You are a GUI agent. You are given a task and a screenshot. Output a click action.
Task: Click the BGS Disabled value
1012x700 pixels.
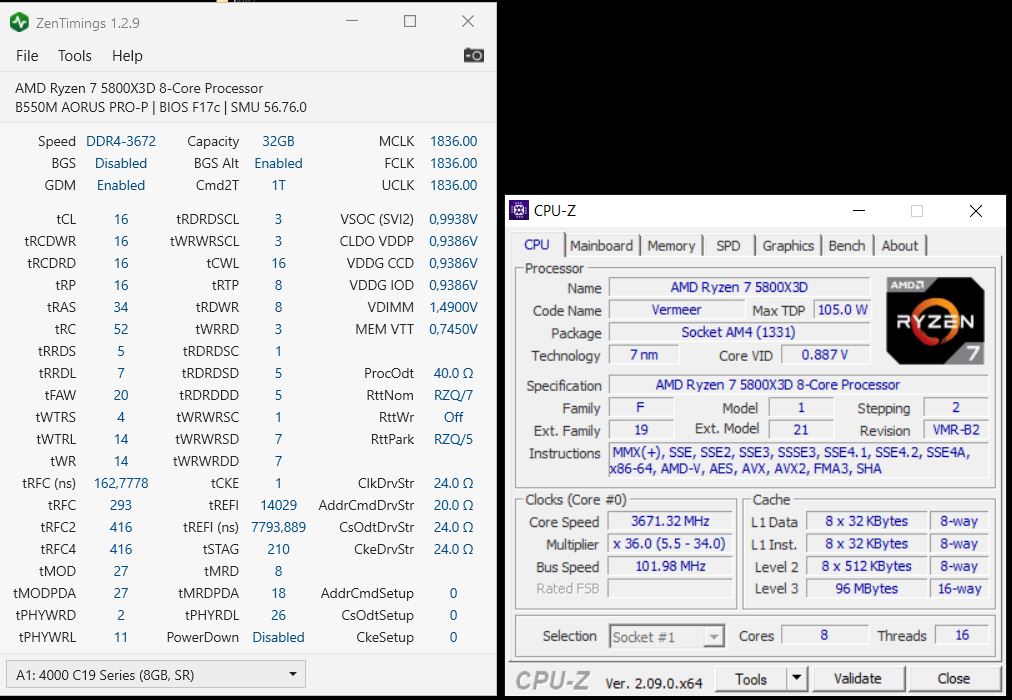click(121, 163)
